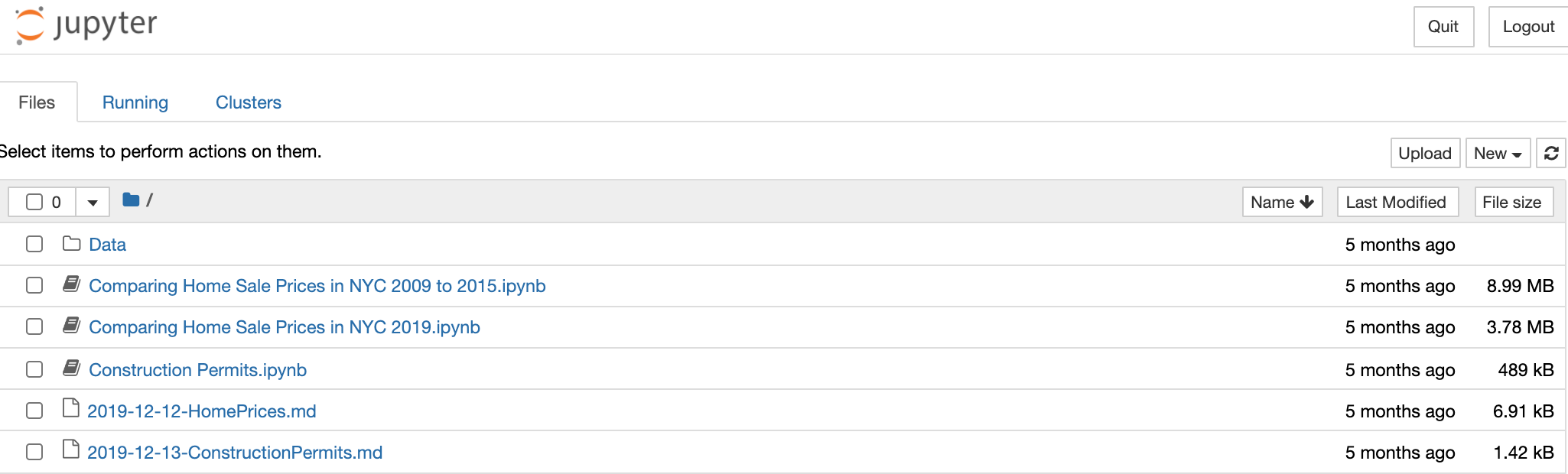Click the breadcrumb folder icon
This screenshot has width=1568, height=474.
point(130,200)
